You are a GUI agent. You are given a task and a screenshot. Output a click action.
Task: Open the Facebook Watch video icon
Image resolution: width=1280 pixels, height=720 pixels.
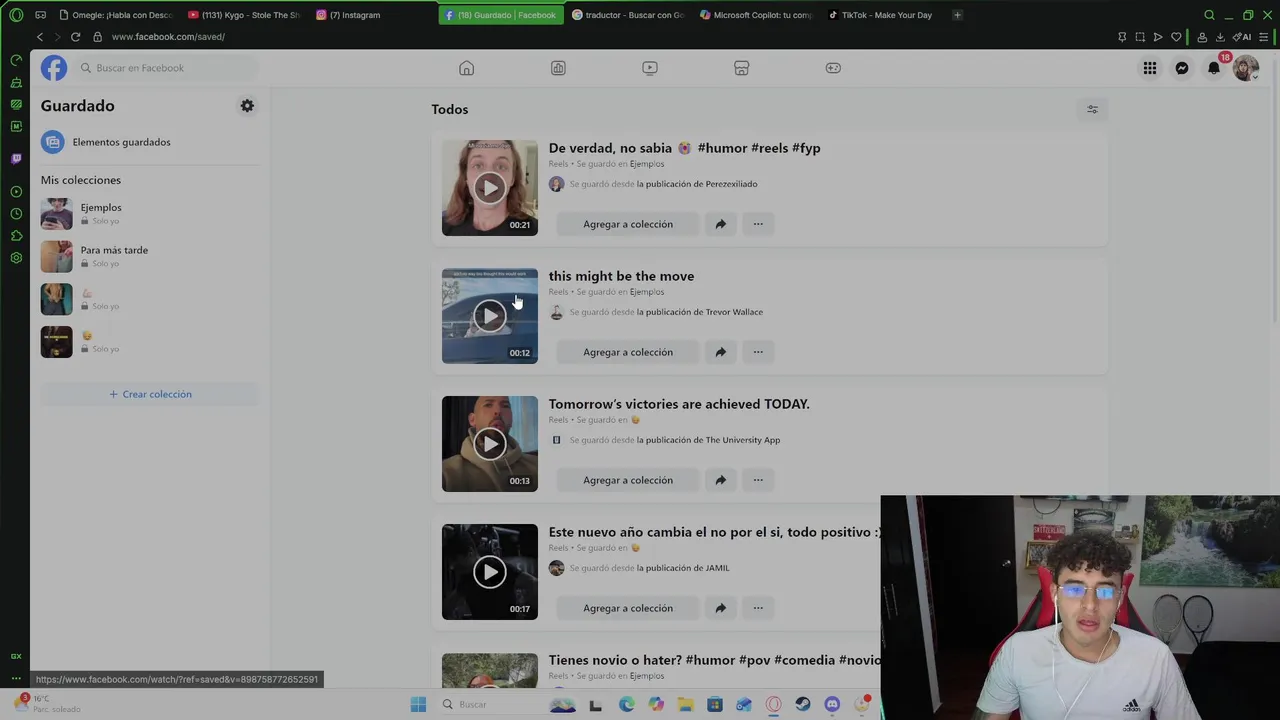pyautogui.click(x=650, y=68)
